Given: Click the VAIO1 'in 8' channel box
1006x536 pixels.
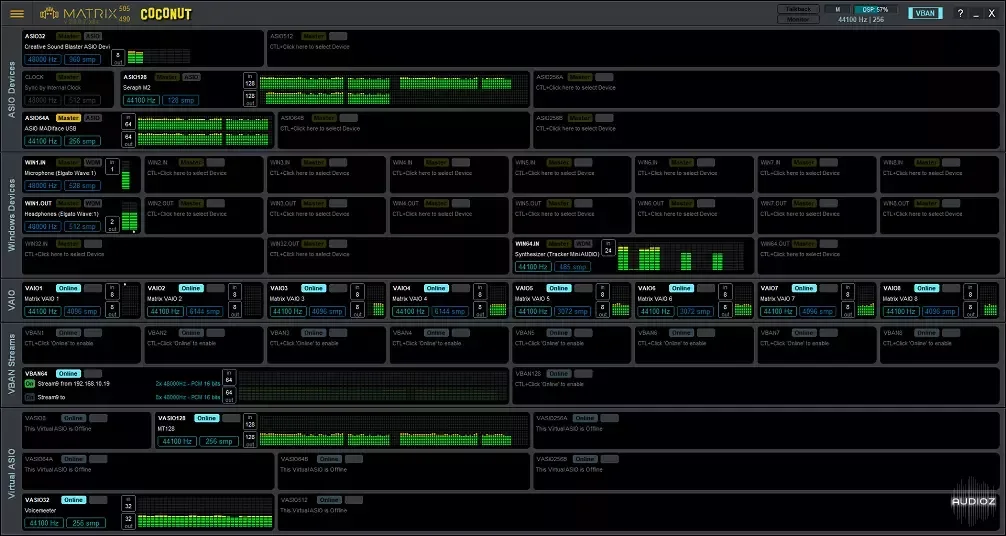Looking at the screenshot, I should tap(112, 291).
